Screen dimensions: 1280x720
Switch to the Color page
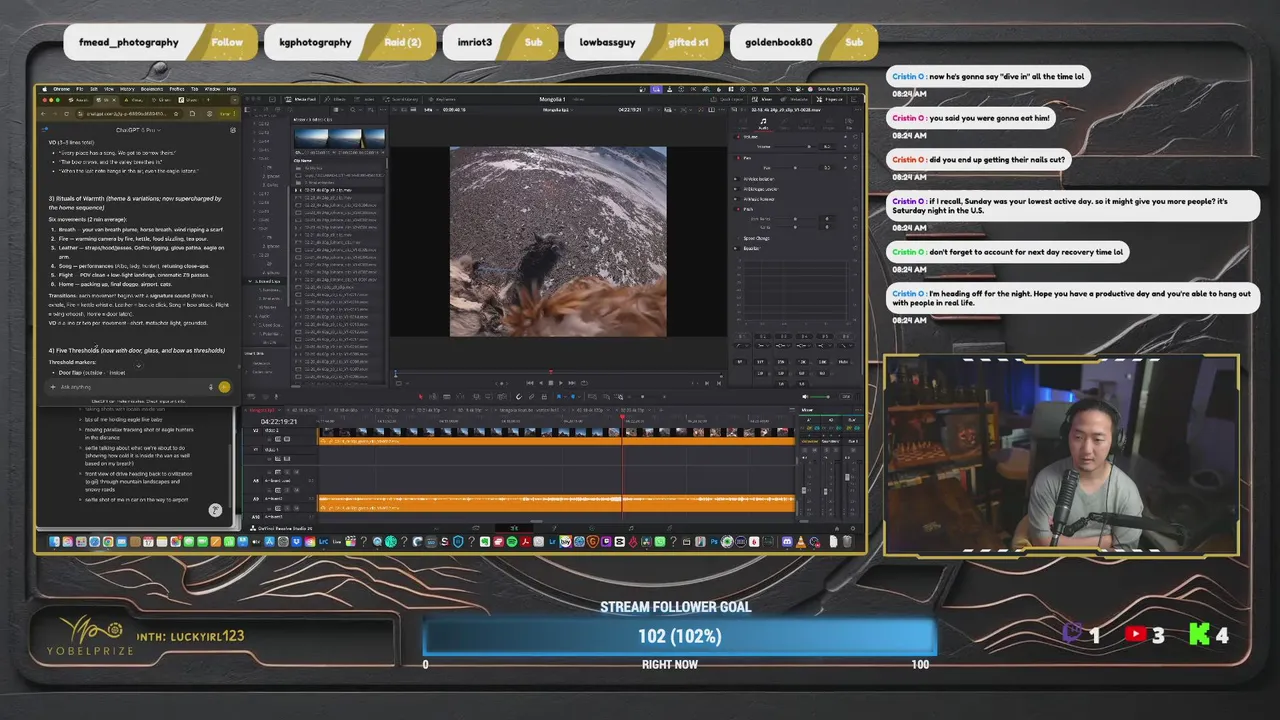pyautogui.click(x=592, y=527)
